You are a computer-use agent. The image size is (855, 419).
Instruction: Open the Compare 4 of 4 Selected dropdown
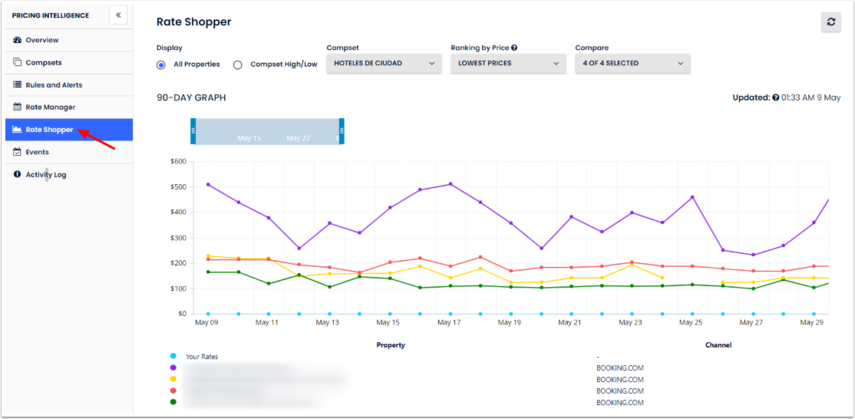pos(632,64)
